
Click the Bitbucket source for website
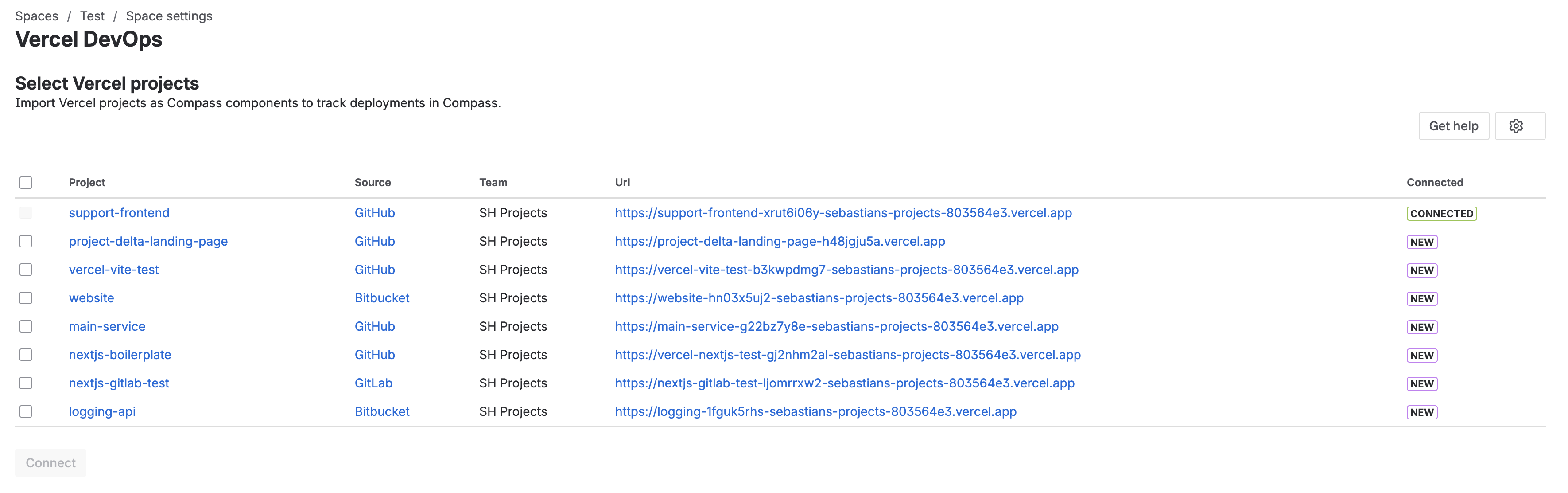382,298
